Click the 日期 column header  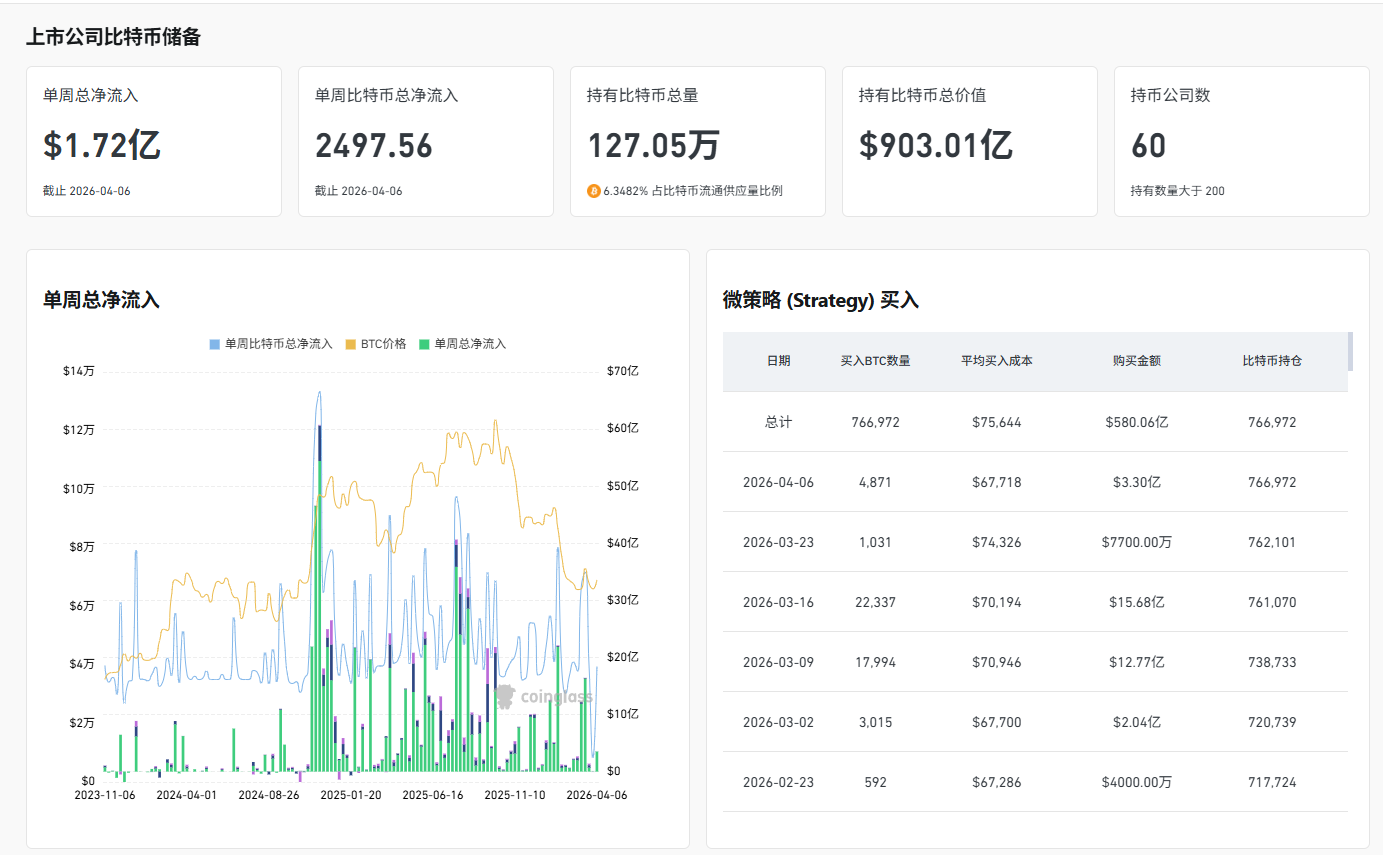click(778, 361)
